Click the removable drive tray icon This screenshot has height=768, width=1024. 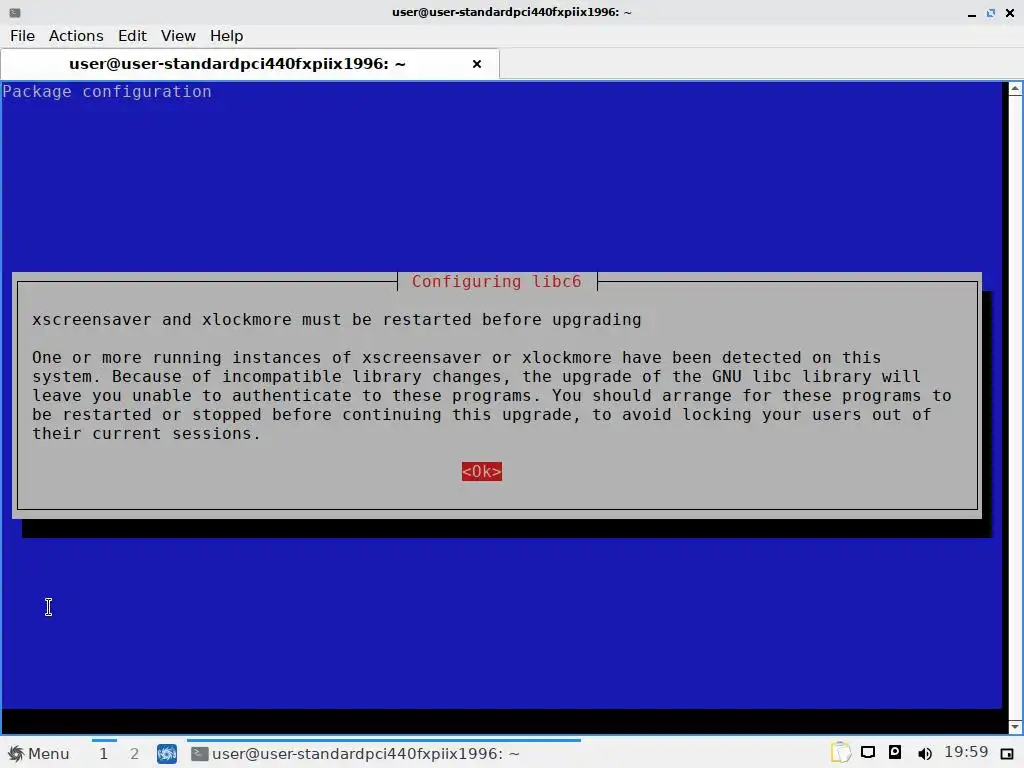coord(895,752)
